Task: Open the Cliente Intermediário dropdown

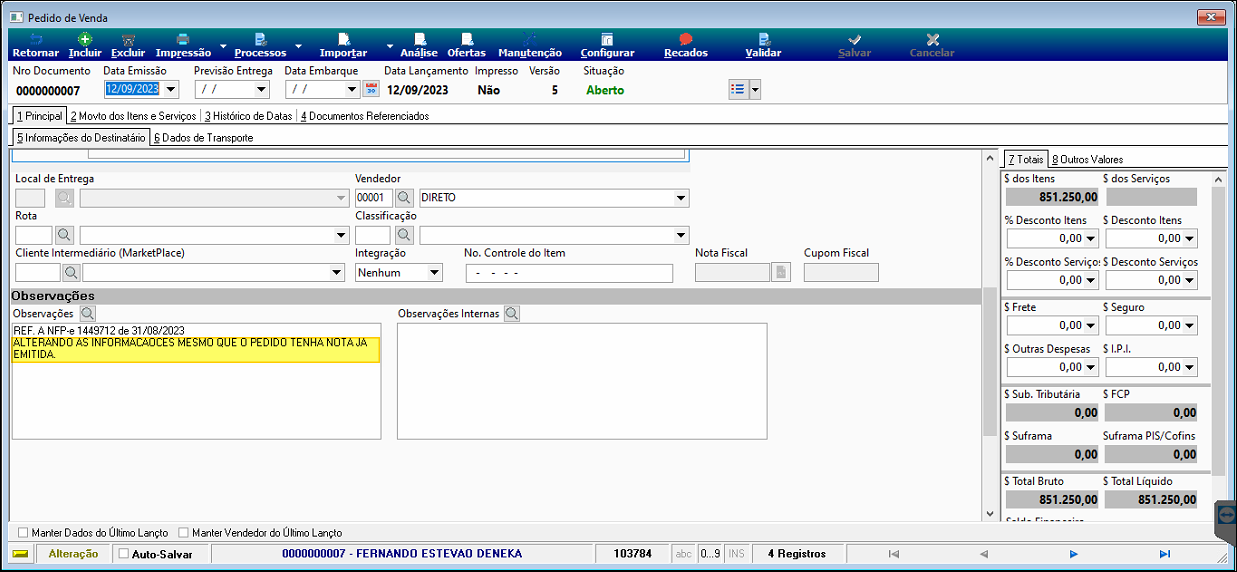Action: [x=337, y=272]
